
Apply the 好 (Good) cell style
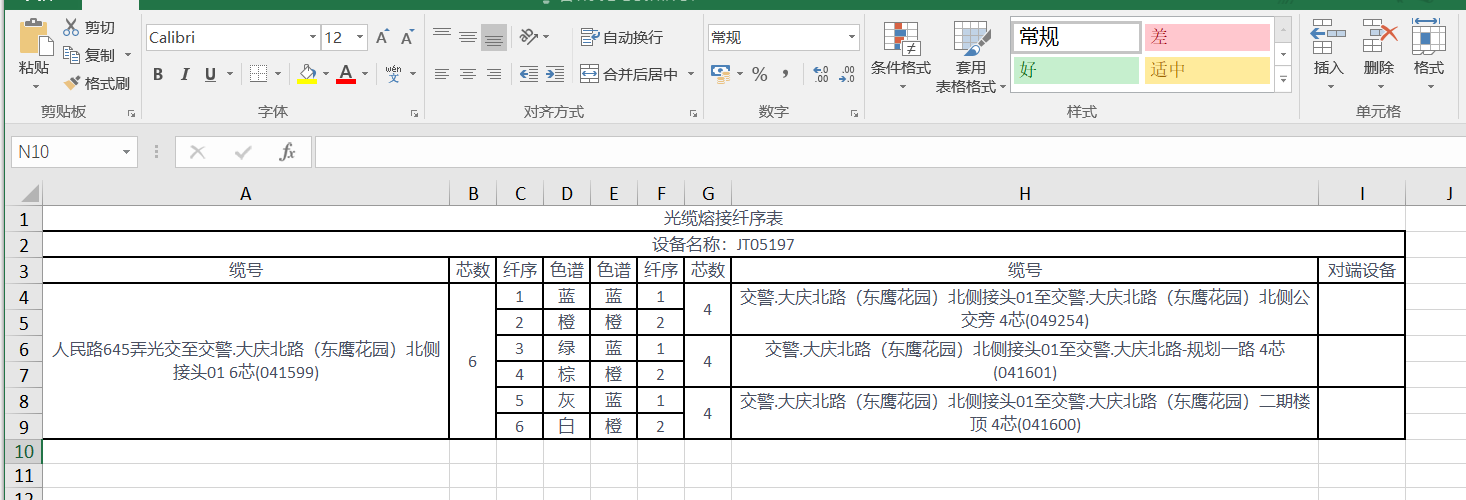[x=1075, y=70]
